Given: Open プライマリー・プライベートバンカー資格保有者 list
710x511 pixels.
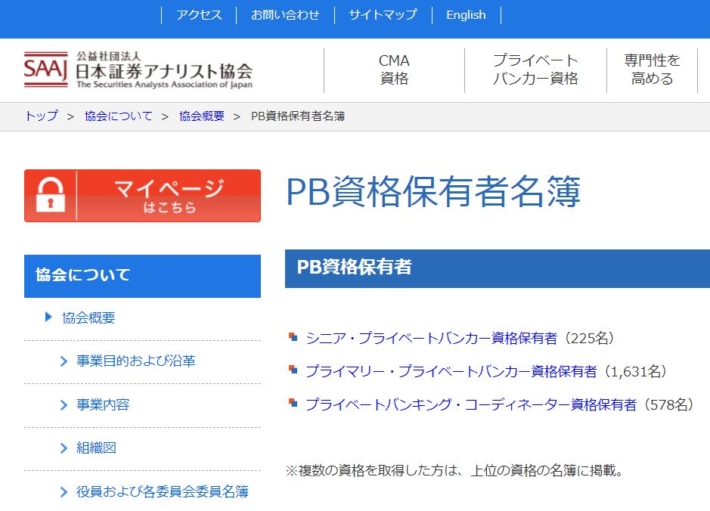Looking at the screenshot, I should click(451, 371).
